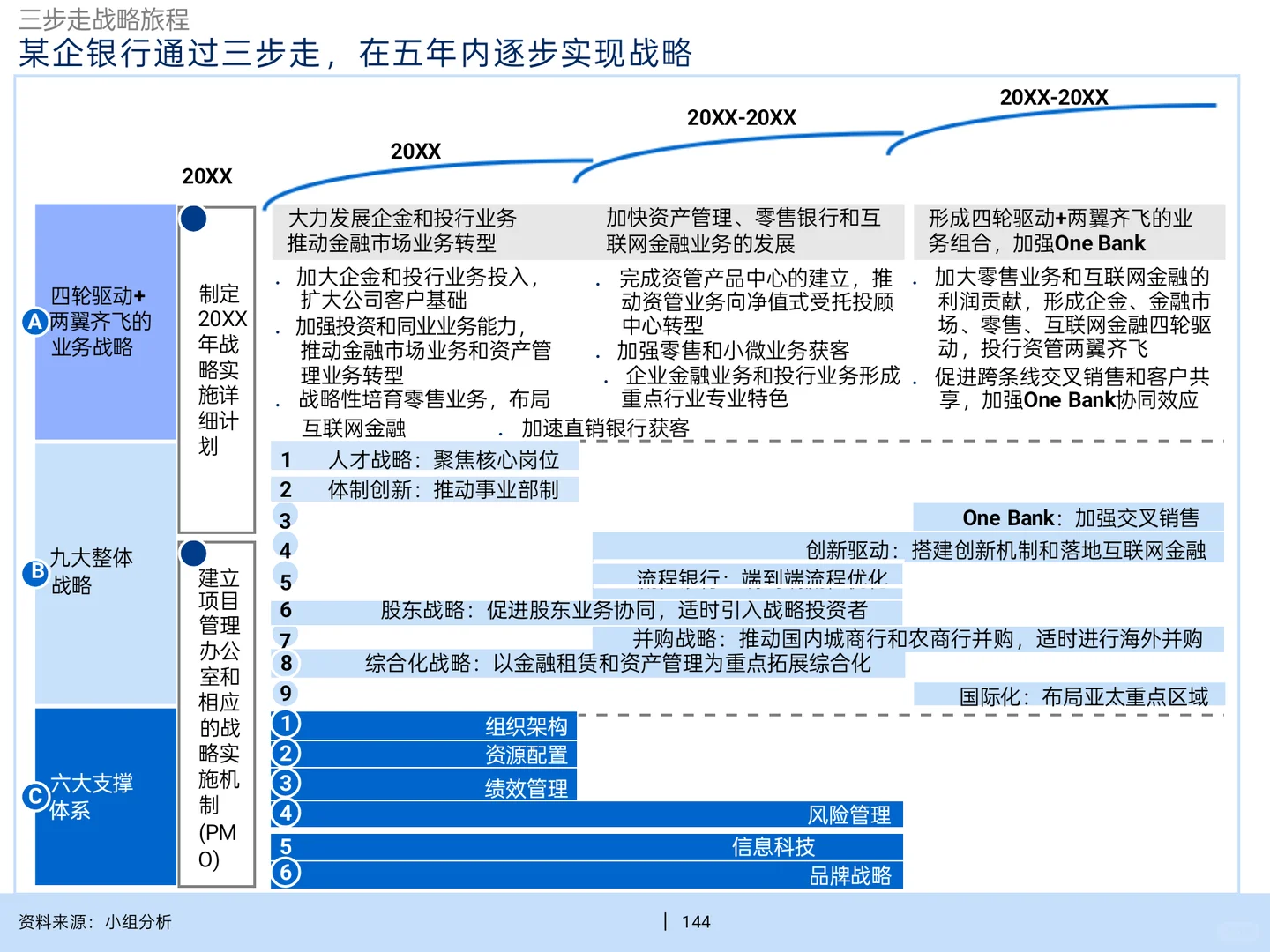The width and height of the screenshot is (1270, 952).
Task: Select the bullet 企业金融业务和投行业务形成重点行业专业特色
Action: tap(761, 387)
